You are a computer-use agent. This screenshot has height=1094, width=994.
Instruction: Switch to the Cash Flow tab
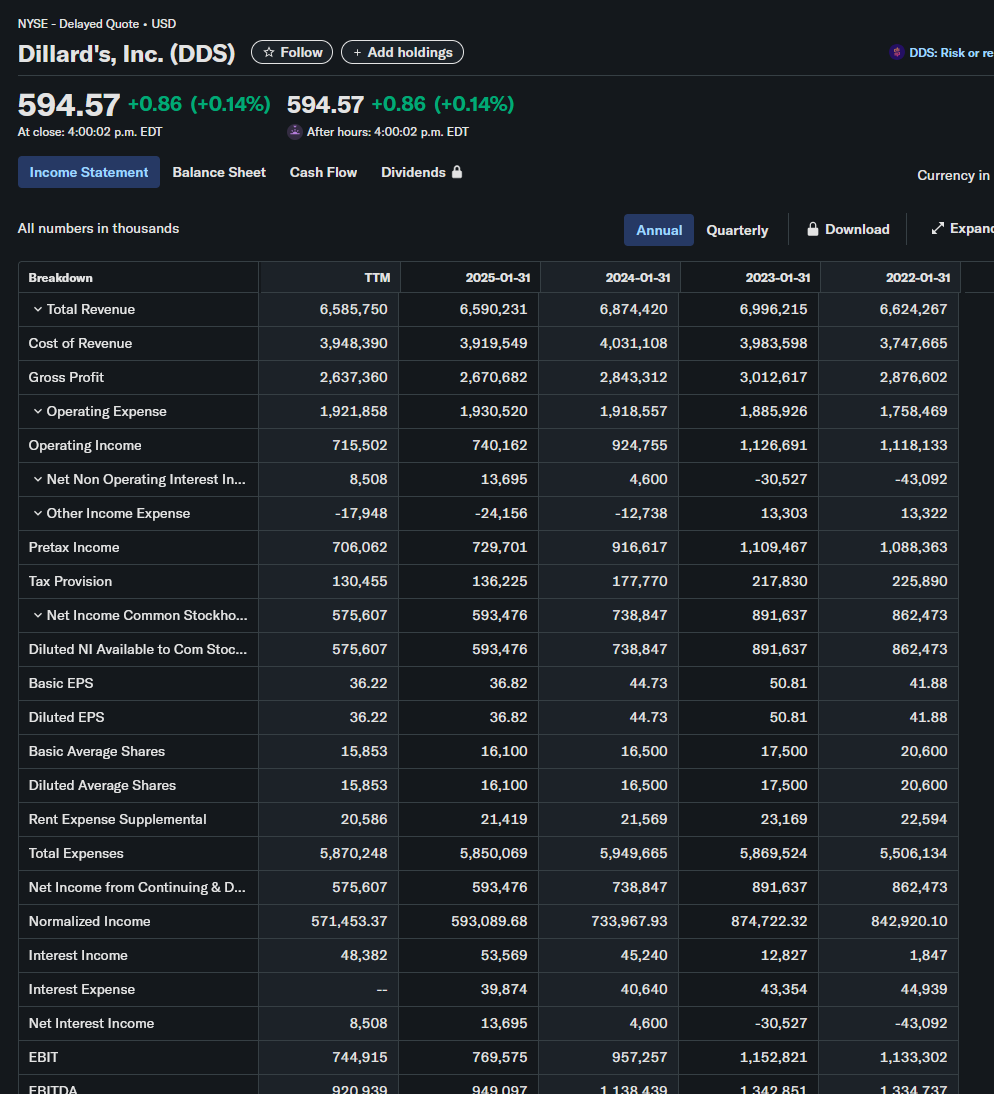323,172
